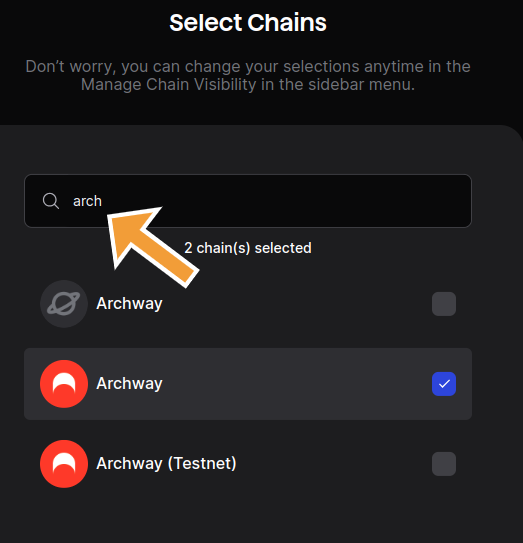Screen dimensions: 523x543
Task: Select the Archway label beside planet icon
Action: pyautogui.click(x=129, y=304)
